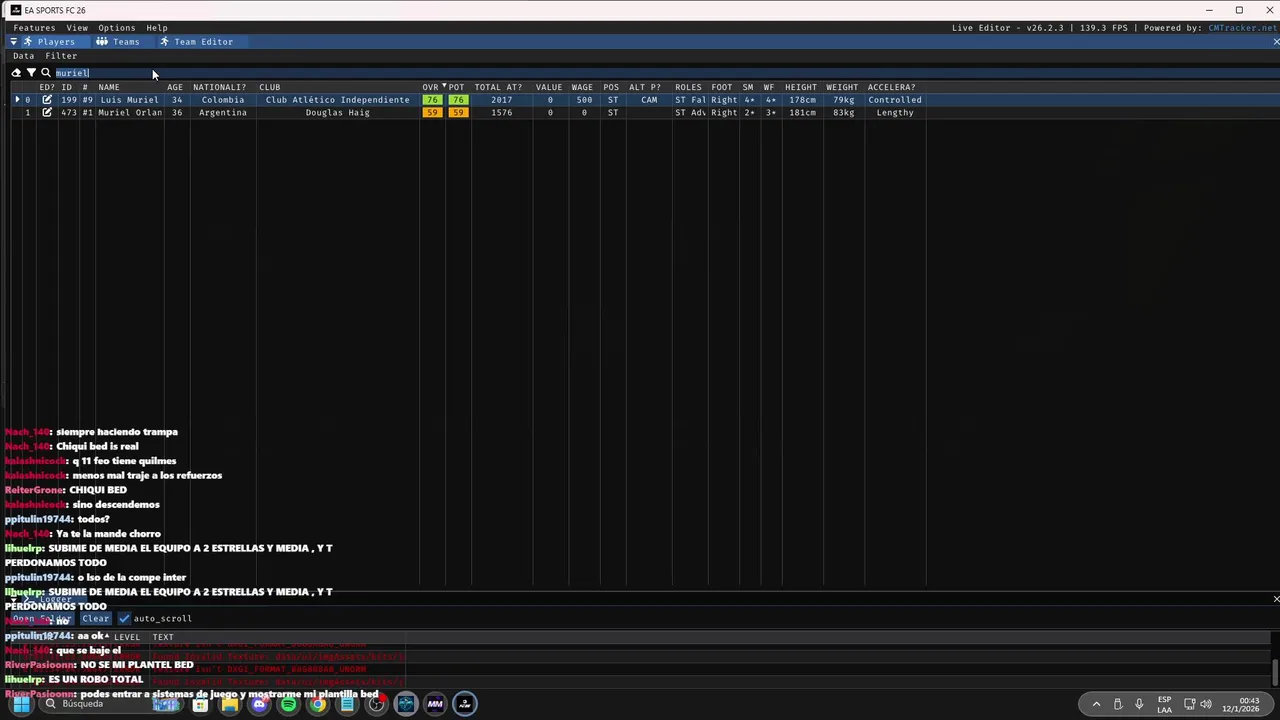
Task: Click the USB device tray icon
Action: (x=1118, y=704)
